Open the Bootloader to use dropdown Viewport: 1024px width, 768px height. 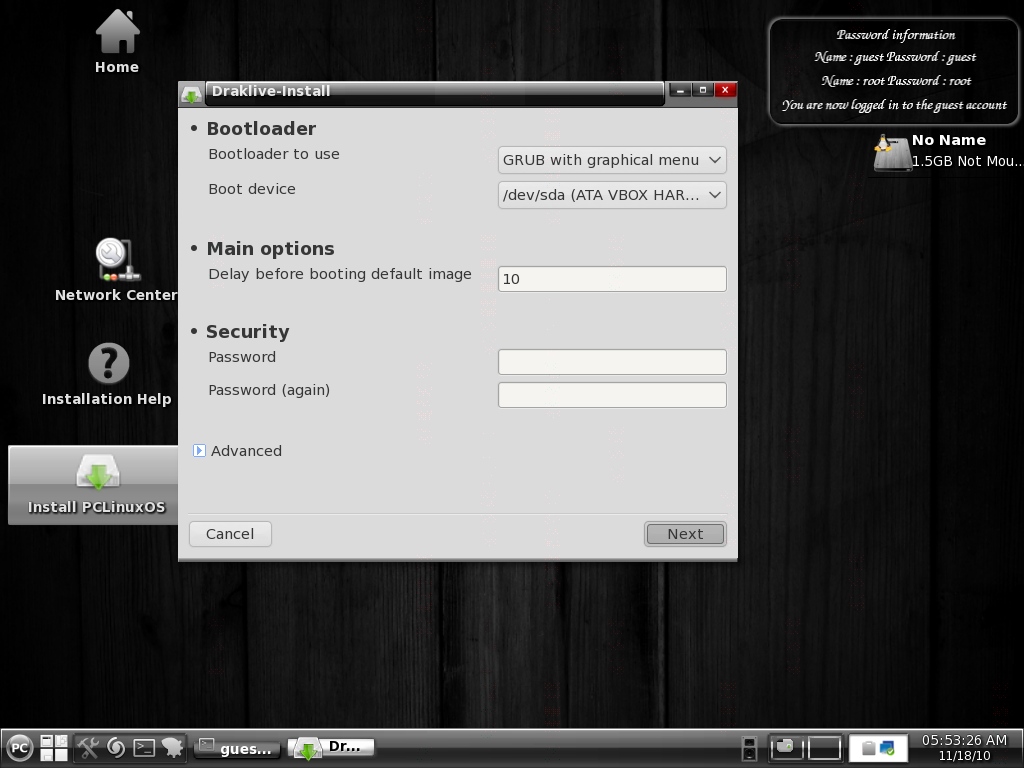pos(611,160)
